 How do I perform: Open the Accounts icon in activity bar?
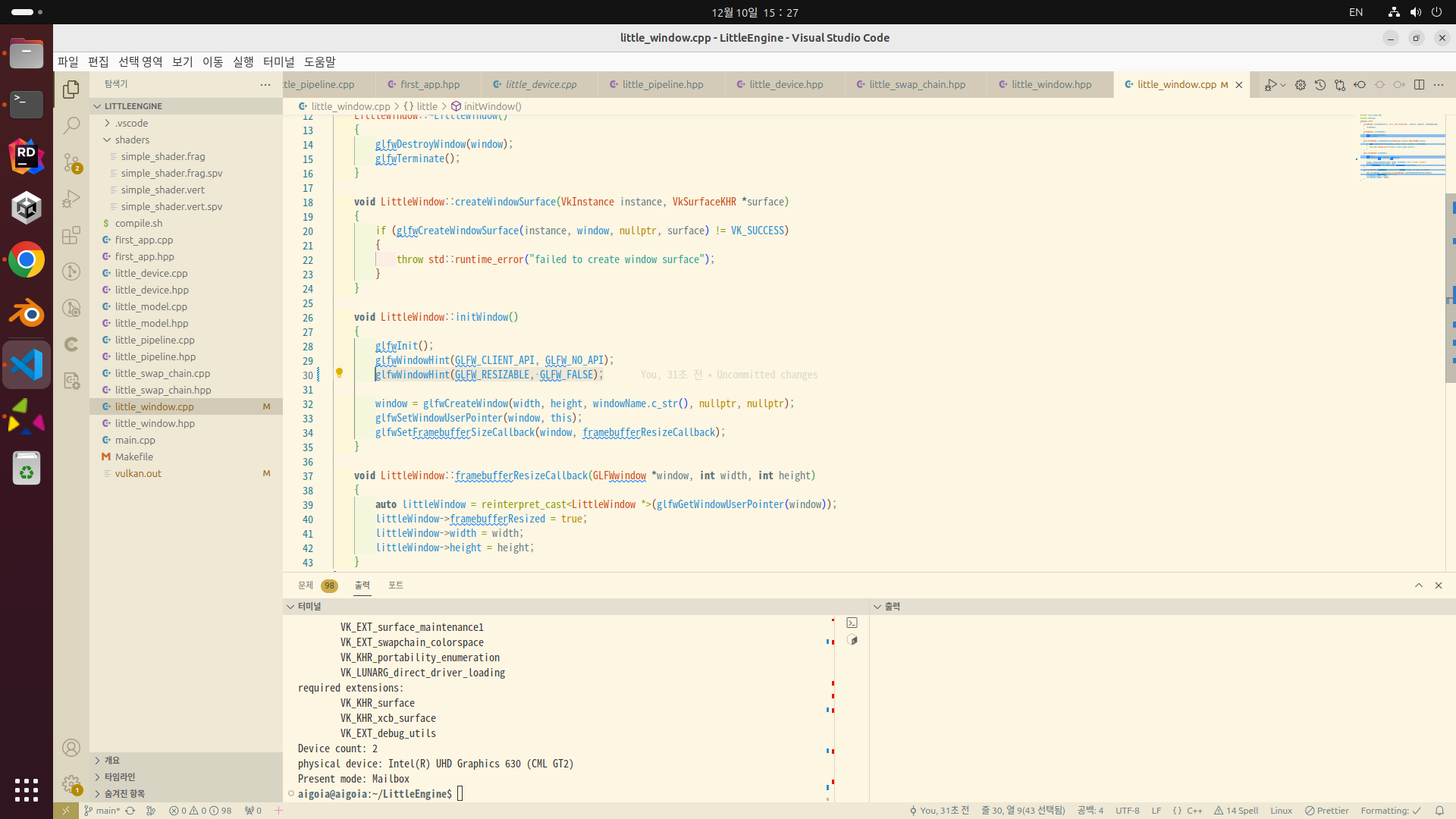pyautogui.click(x=71, y=748)
